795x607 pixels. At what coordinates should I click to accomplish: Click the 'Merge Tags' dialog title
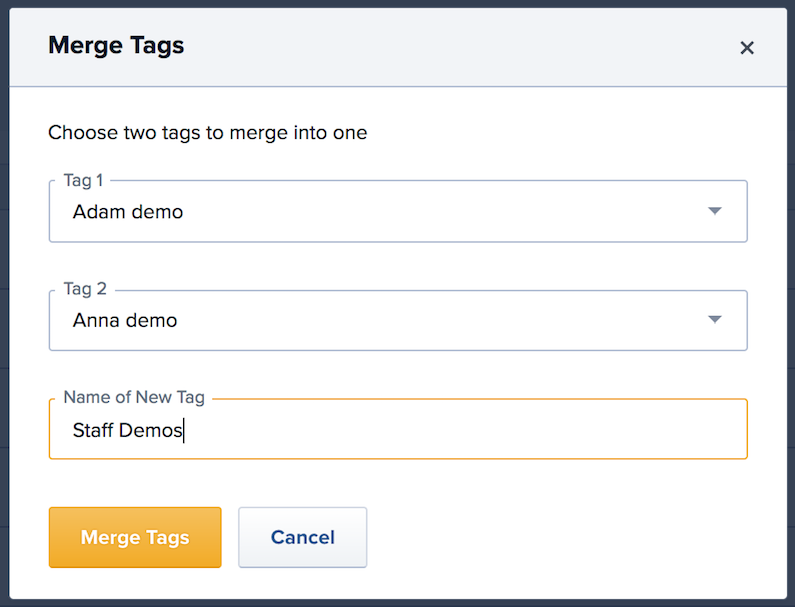pyautogui.click(x=116, y=45)
